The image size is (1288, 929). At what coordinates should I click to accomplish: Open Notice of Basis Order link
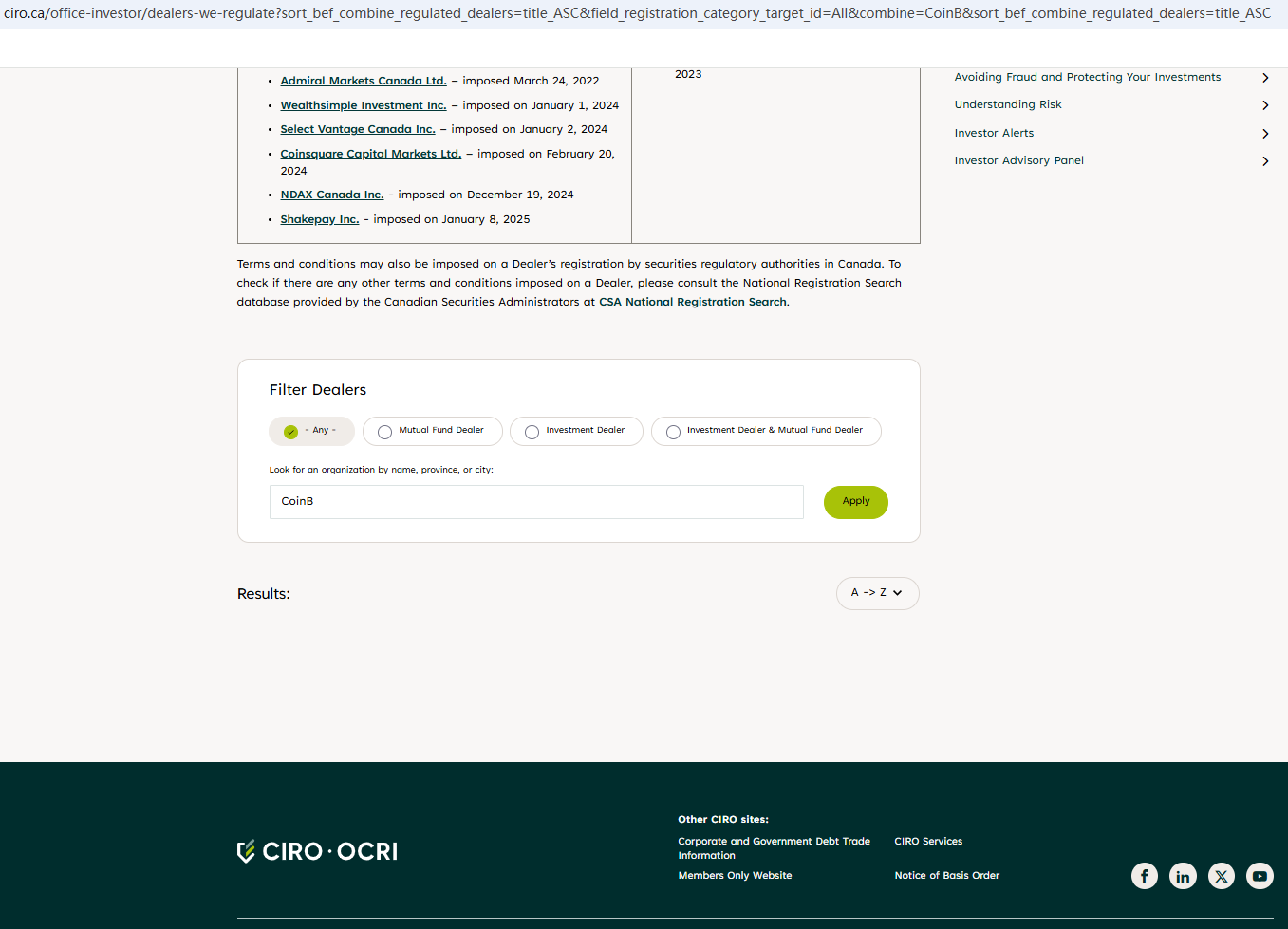point(947,876)
